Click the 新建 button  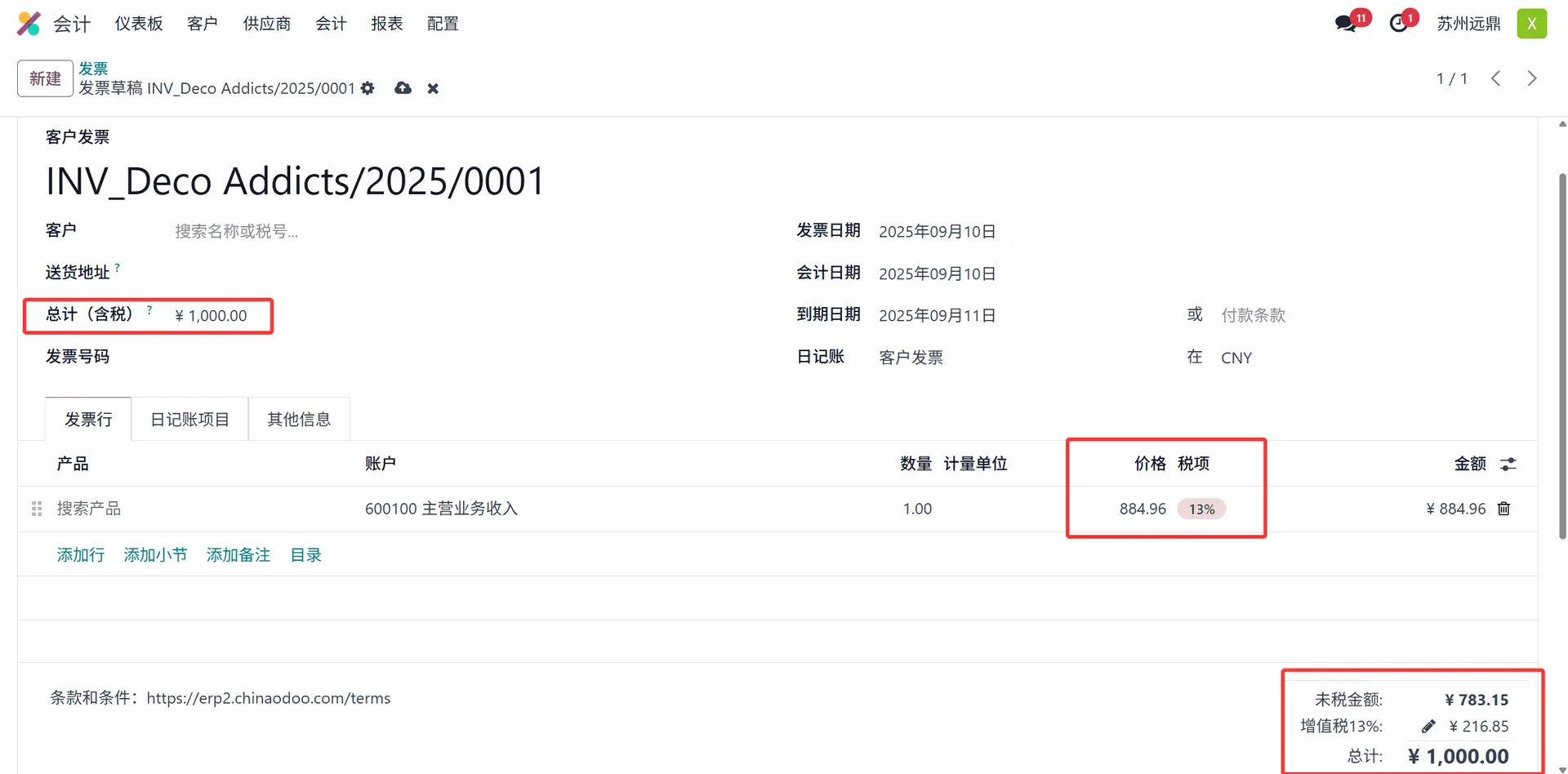tap(45, 78)
